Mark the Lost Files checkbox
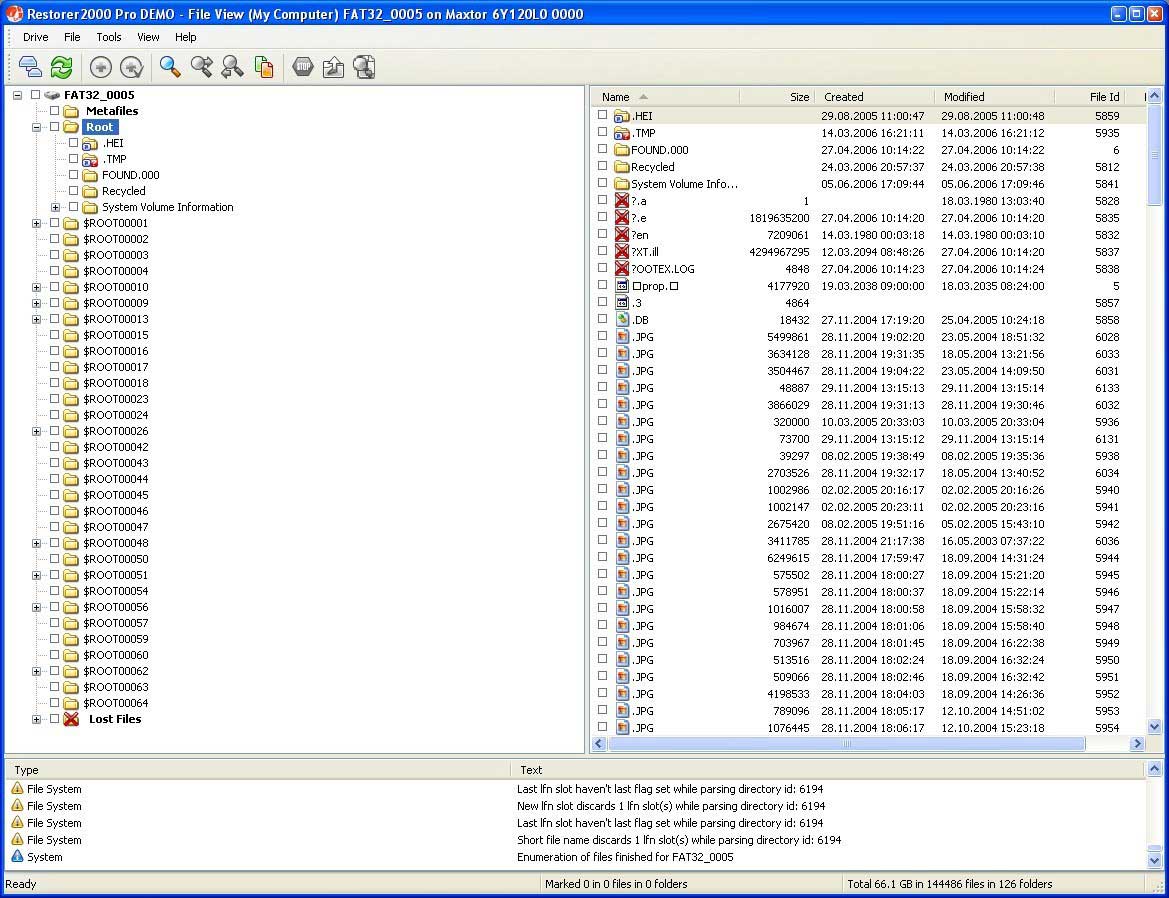 coord(54,719)
